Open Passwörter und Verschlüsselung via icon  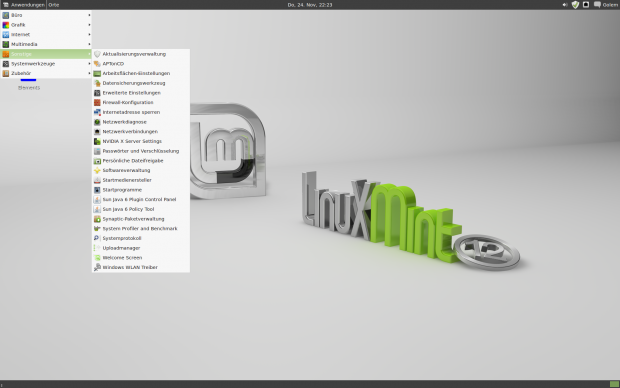(x=97, y=151)
